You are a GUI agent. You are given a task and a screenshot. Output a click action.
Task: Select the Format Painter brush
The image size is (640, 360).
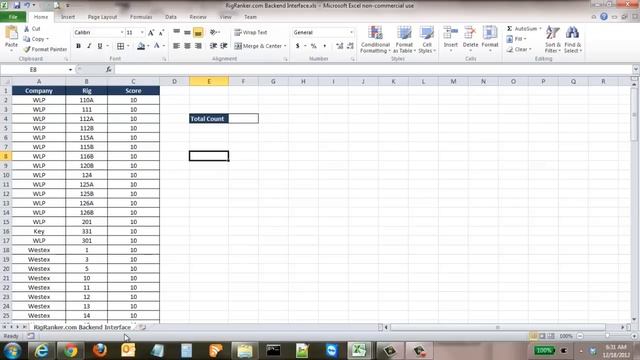27,49
